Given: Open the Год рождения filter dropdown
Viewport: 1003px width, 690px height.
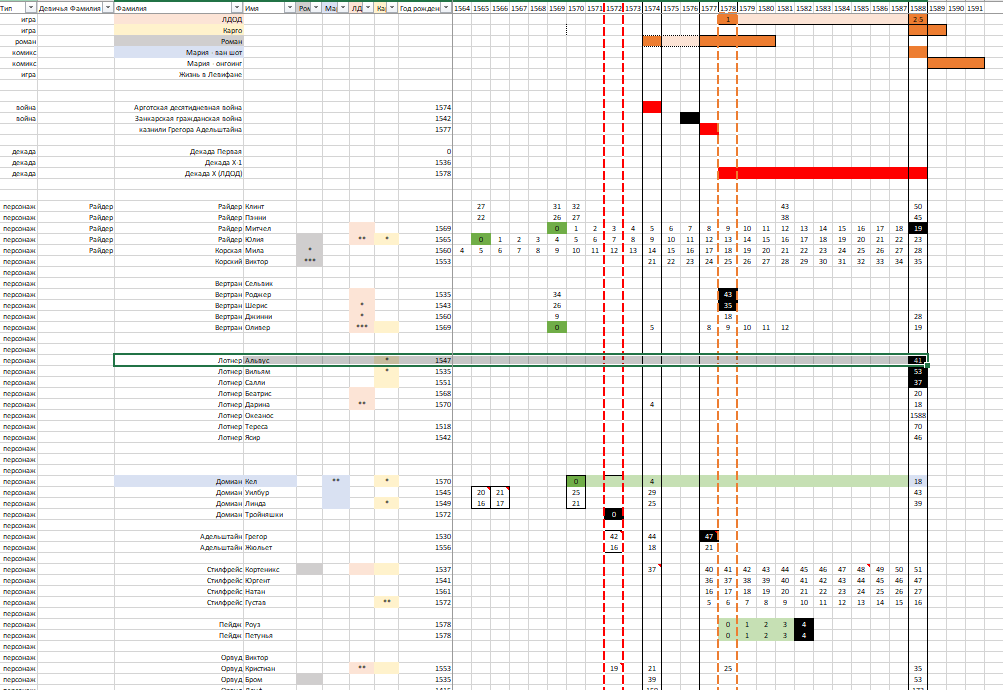Looking at the screenshot, I should (446, 8).
